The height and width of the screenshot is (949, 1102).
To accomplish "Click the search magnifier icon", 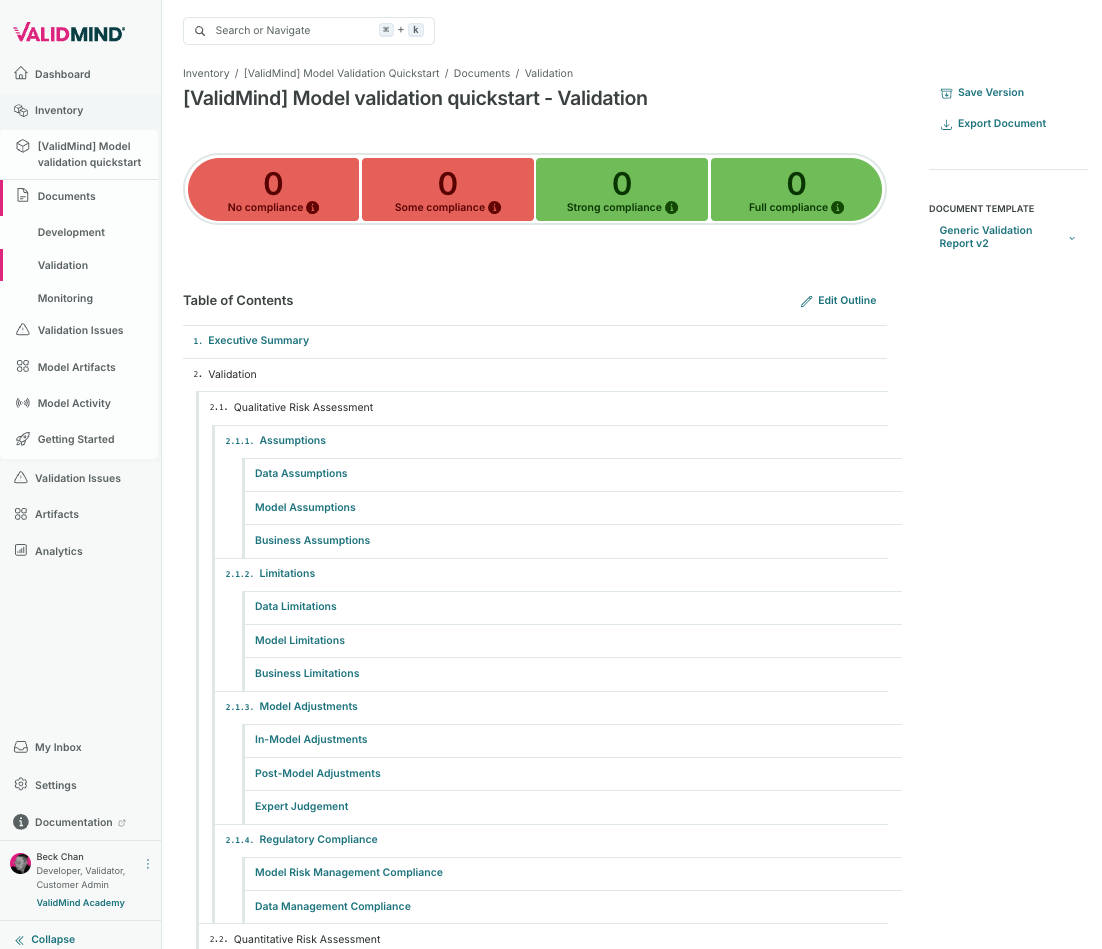I will click(200, 31).
